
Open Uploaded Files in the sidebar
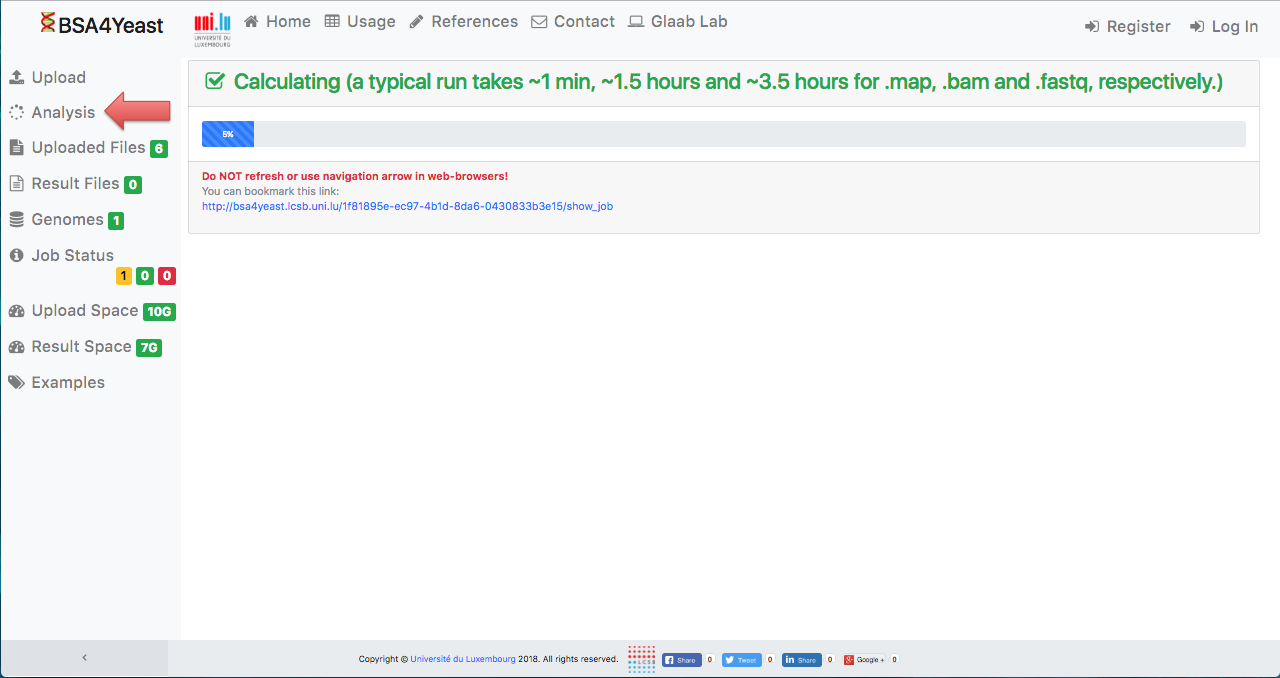point(88,148)
